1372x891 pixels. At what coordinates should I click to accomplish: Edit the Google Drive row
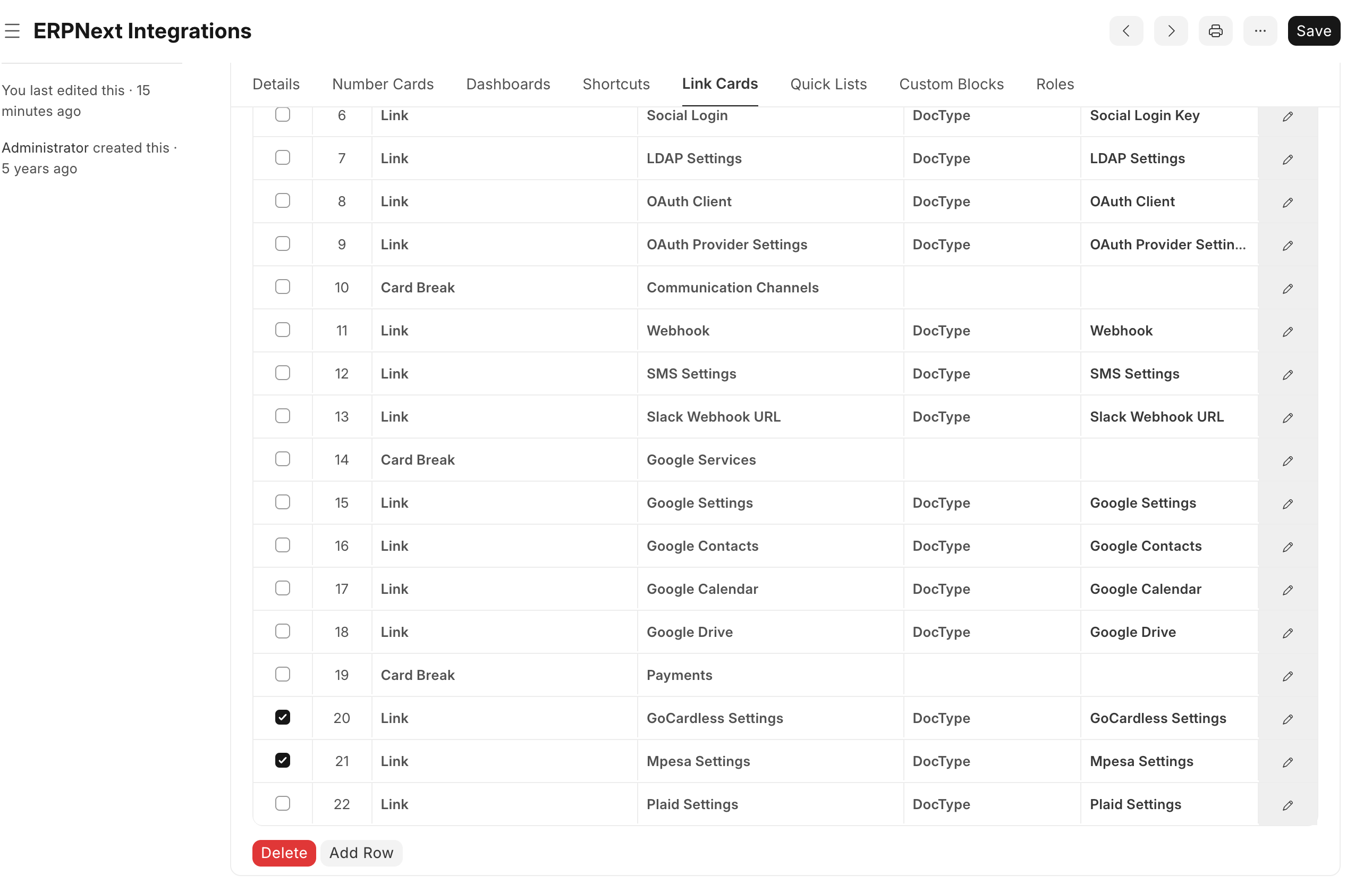[x=1288, y=633]
